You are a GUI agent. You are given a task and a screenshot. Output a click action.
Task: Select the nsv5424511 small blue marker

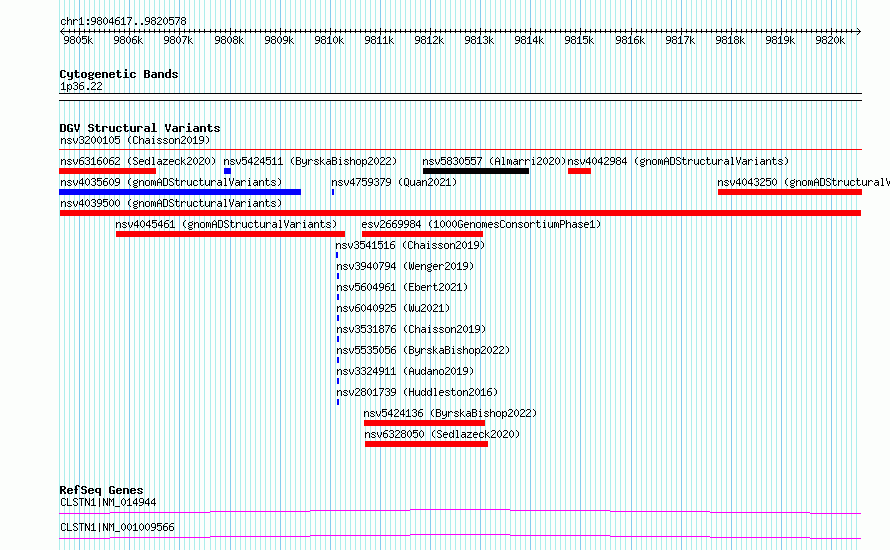[227, 171]
